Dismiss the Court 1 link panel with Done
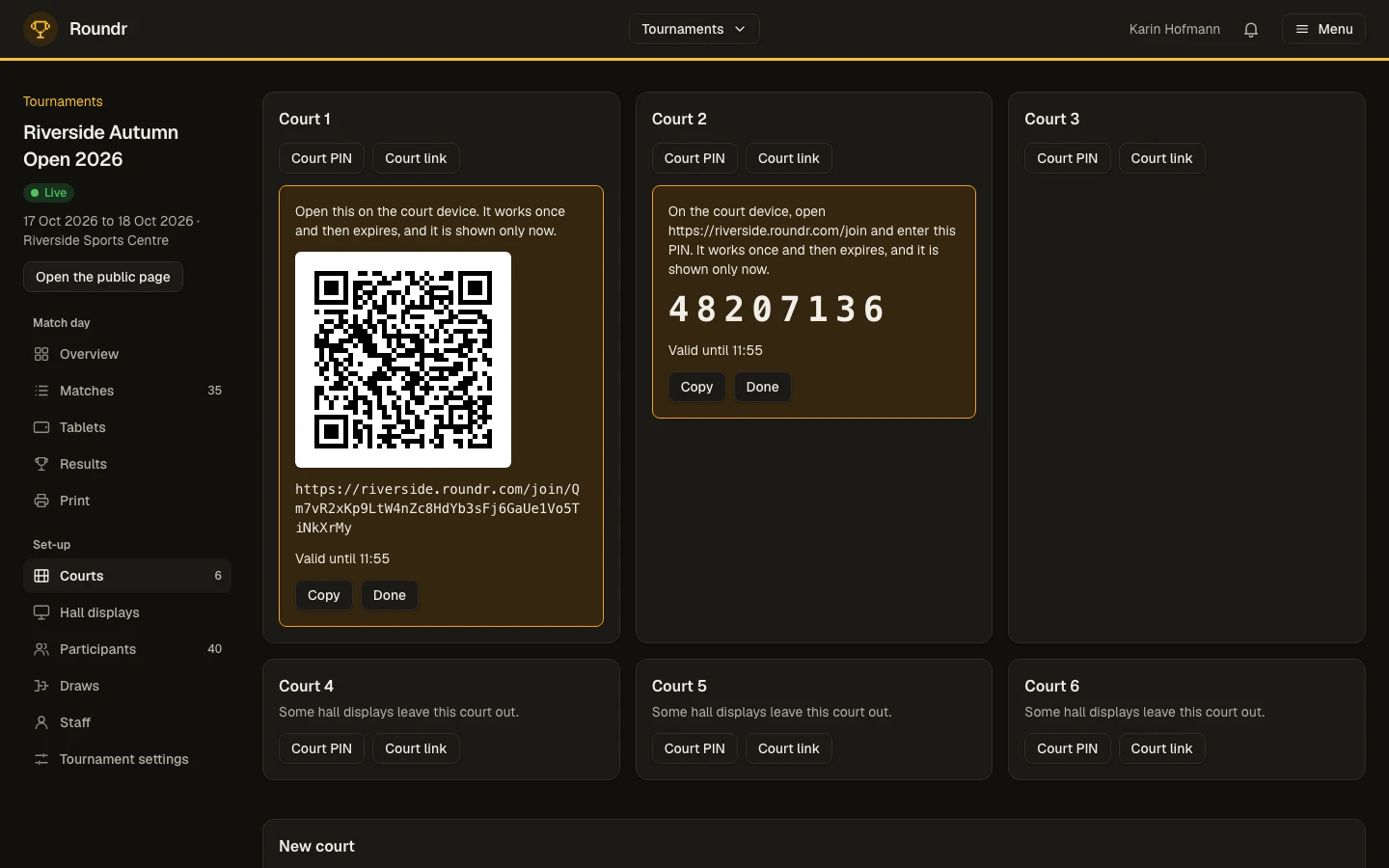Viewport: 1389px width, 868px height. pos(390,595)
